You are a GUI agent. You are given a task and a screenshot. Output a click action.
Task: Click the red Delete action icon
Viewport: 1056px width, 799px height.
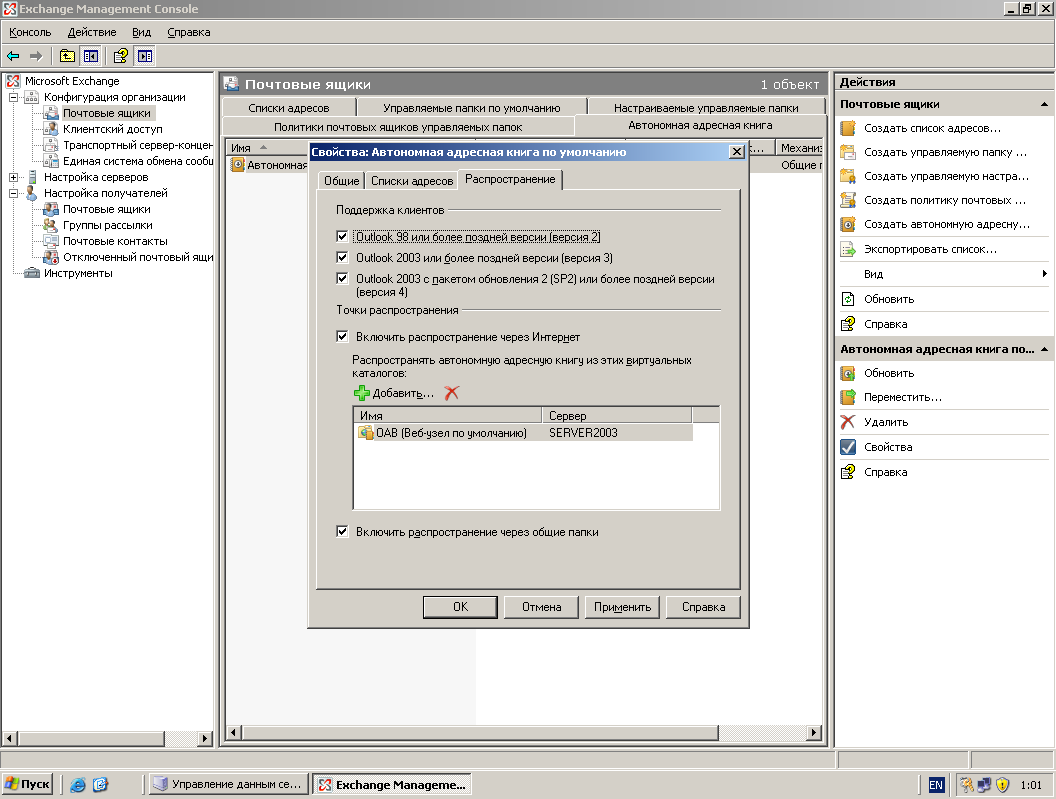pyautogui.click(x=848, y=422)
